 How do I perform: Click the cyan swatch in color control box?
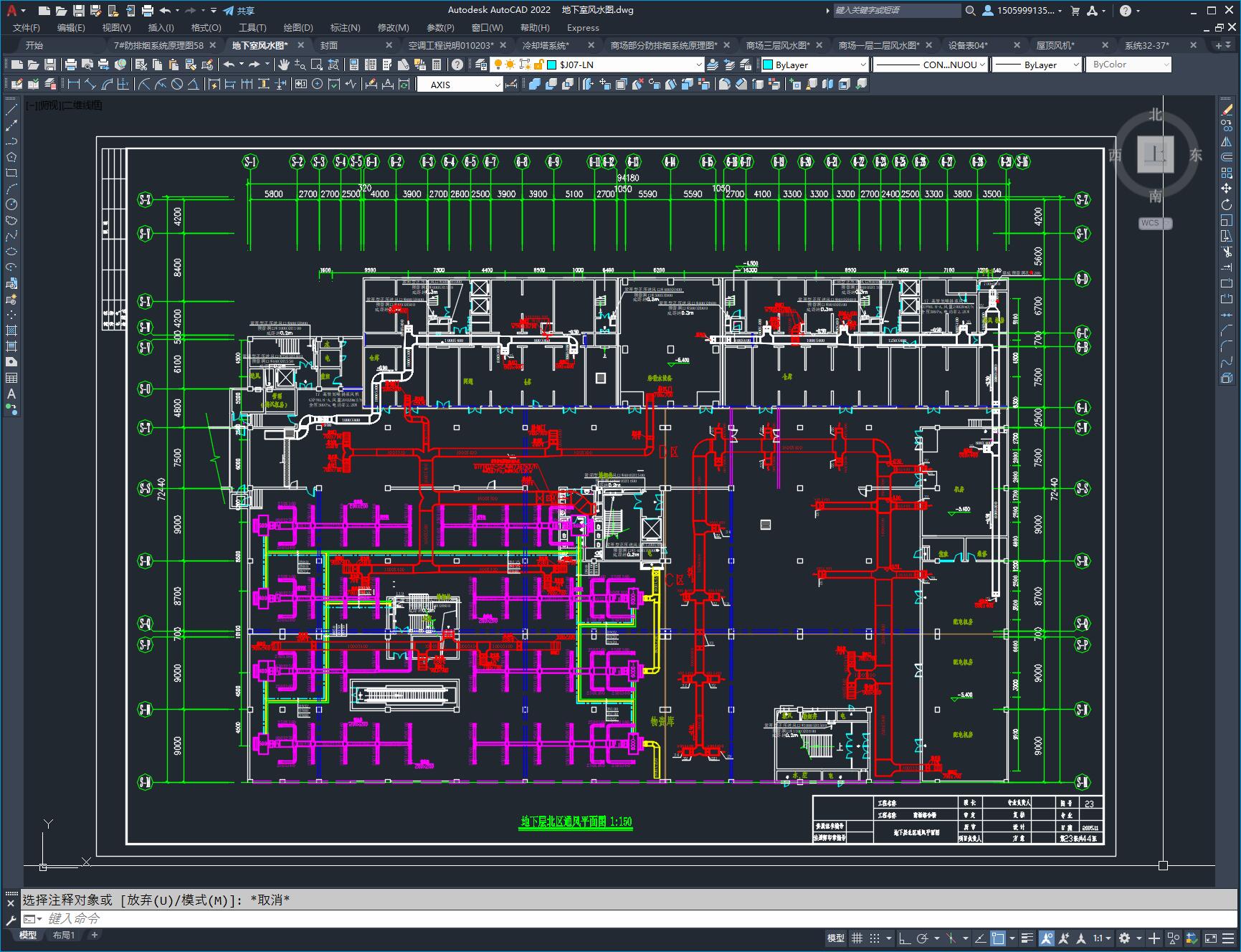[x=768, y=65]
